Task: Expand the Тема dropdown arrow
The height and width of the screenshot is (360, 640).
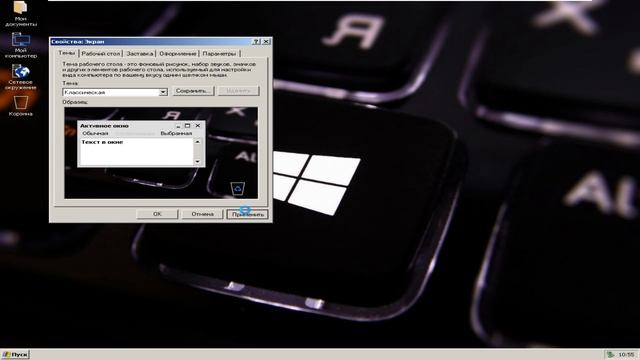Action: coord(163,92)
